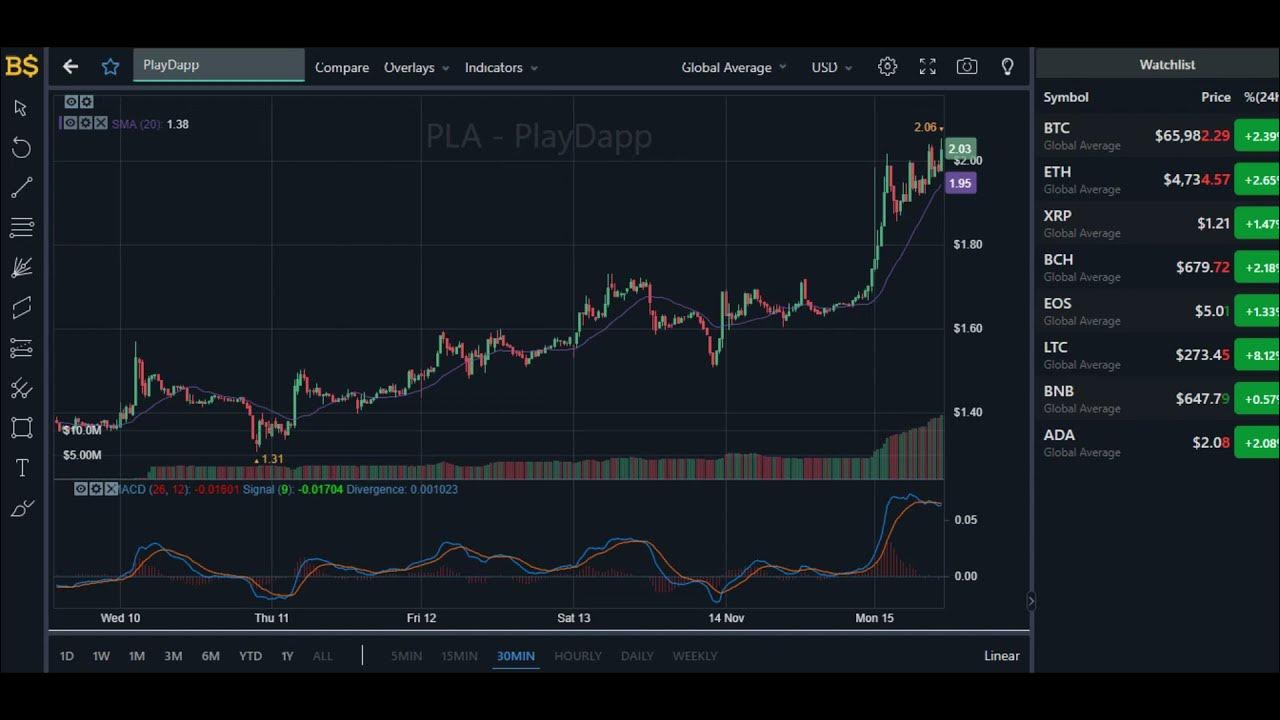Toggle main price series visibility eye
The image size is (1280, 720).
[72, 102]
